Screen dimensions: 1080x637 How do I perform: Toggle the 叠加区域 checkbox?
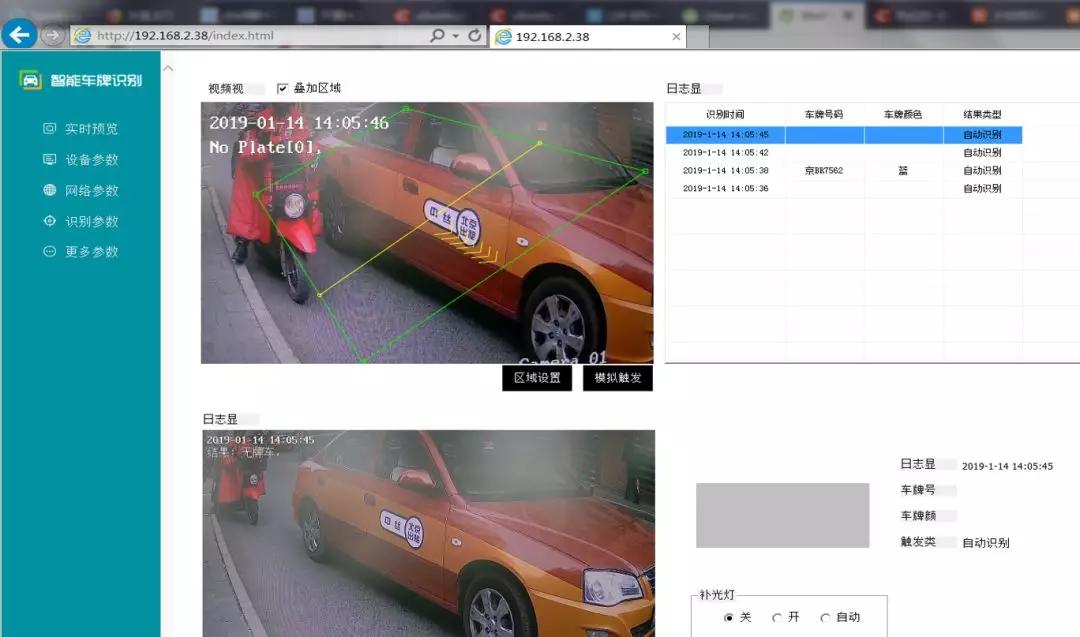pos(282,88)
